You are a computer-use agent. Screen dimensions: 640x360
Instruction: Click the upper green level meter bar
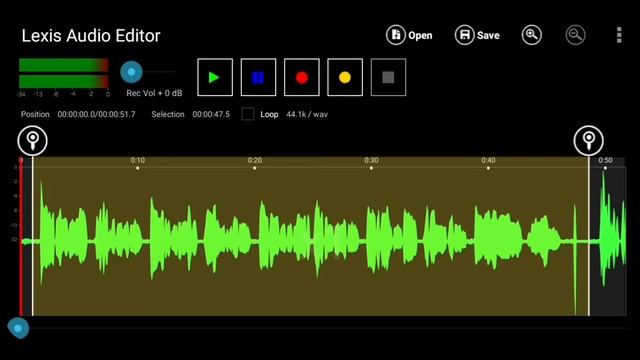pyautogui.click(x=64, y=65)
